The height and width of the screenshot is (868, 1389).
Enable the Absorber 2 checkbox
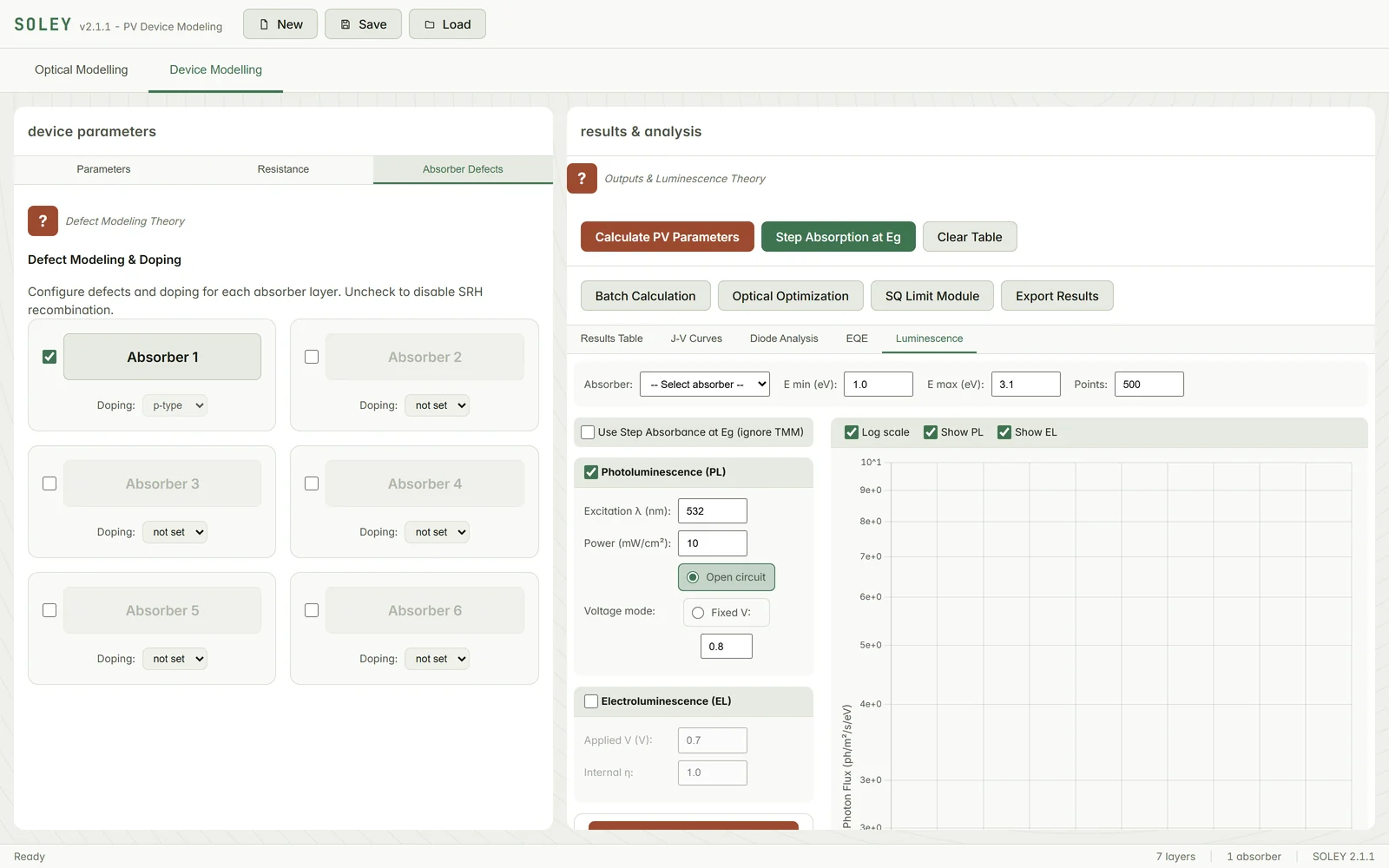click(x=312, y=357)
